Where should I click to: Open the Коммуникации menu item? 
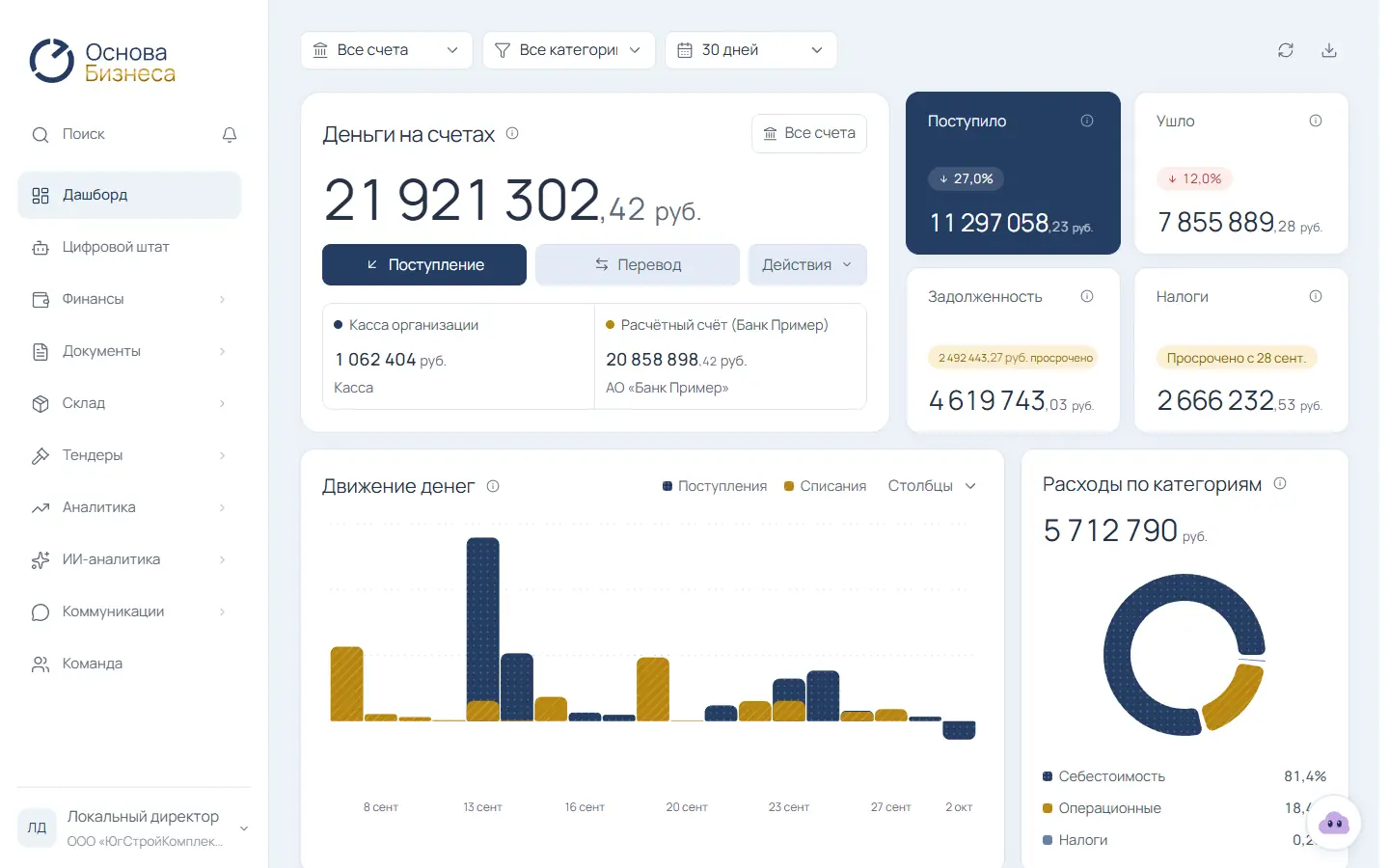tap(129, 611)
